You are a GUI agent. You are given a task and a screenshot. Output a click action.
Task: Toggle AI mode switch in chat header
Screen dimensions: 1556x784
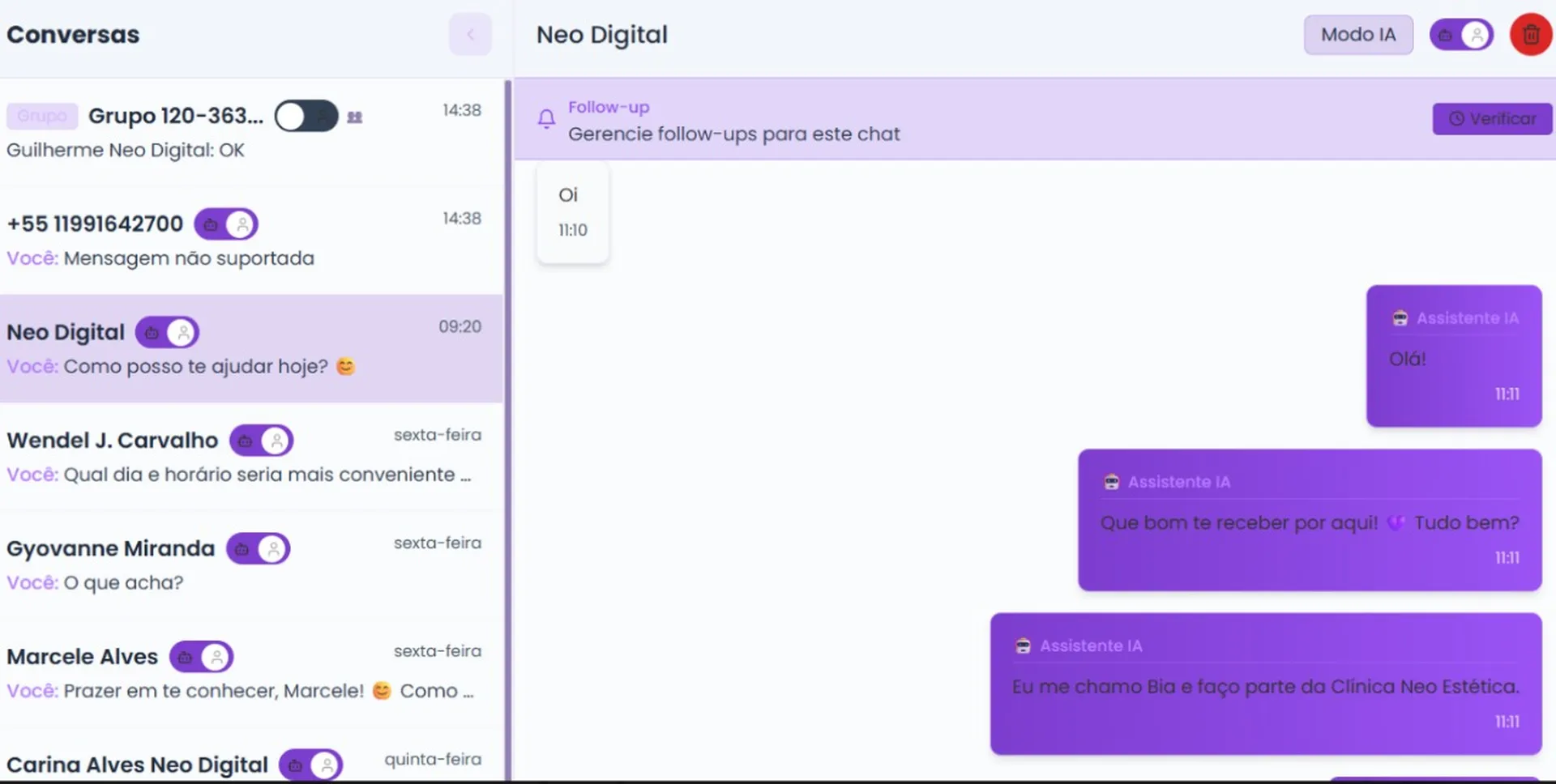(1460, 35)
